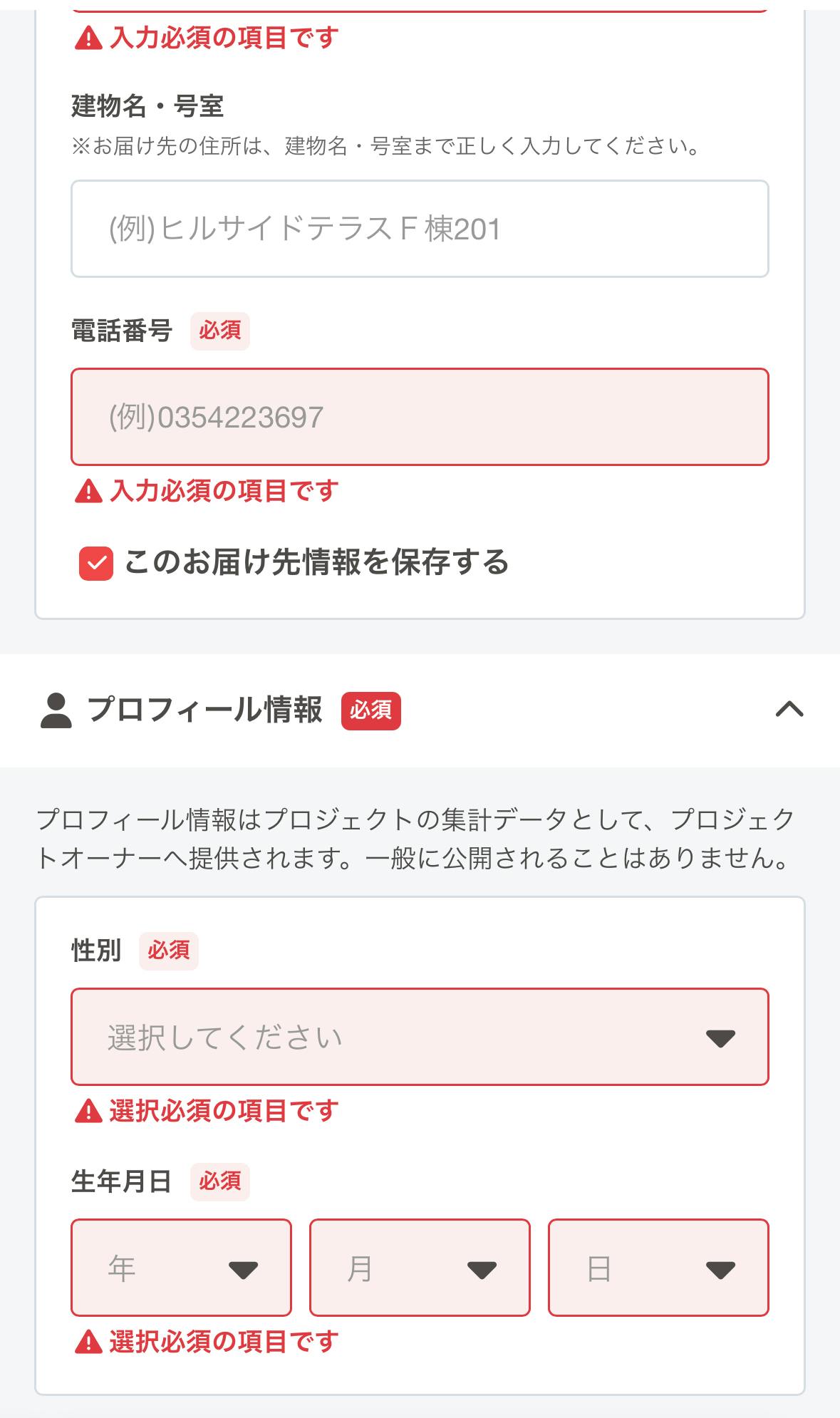Click the プロフィール情報 section header title
The image size is (840, 1418).
[204, 710]
